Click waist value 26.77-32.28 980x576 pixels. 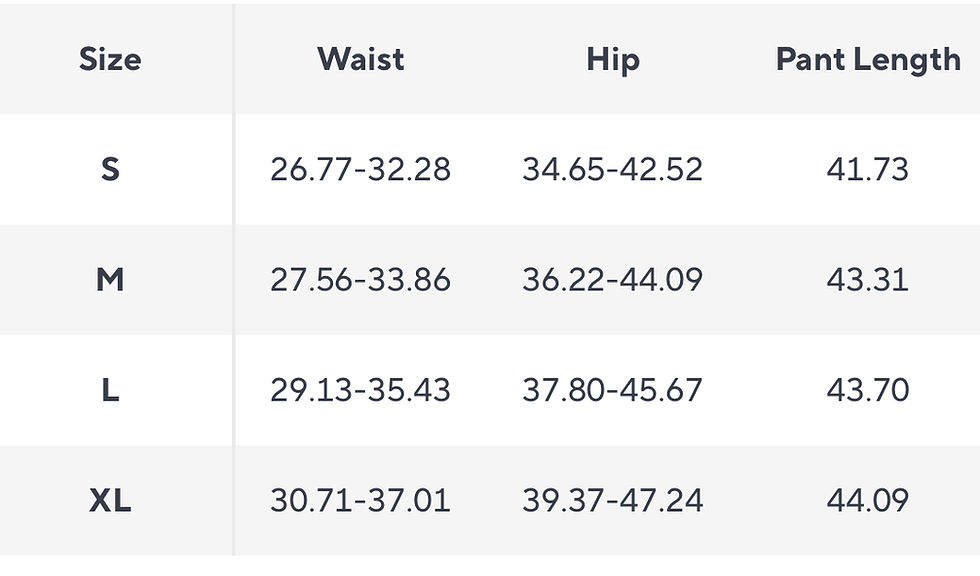tap(360, 169)
